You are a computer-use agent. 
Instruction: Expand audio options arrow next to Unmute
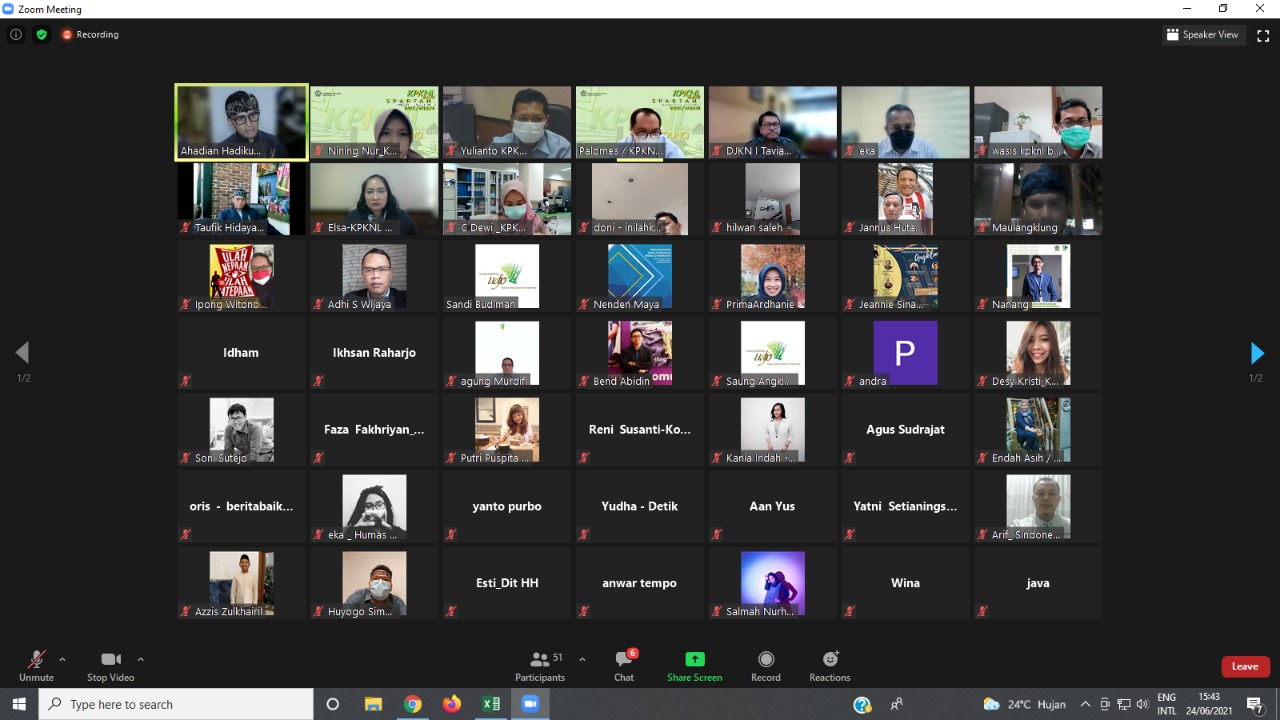pyautogui.click(x=62, y=659)
